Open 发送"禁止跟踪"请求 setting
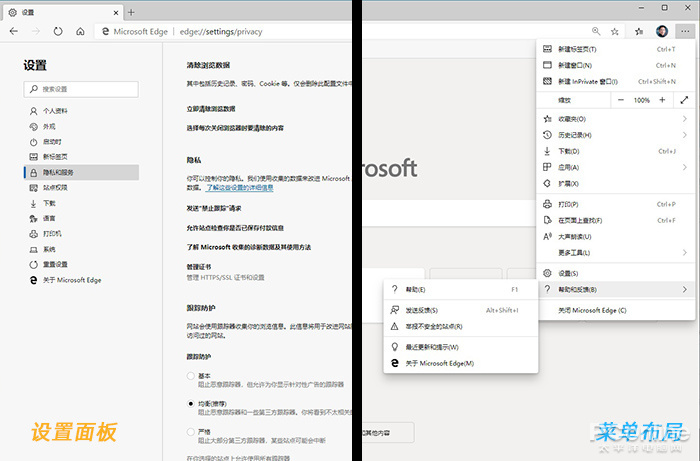The width and height of the screenshot is (700, 461). pos(214,208)
